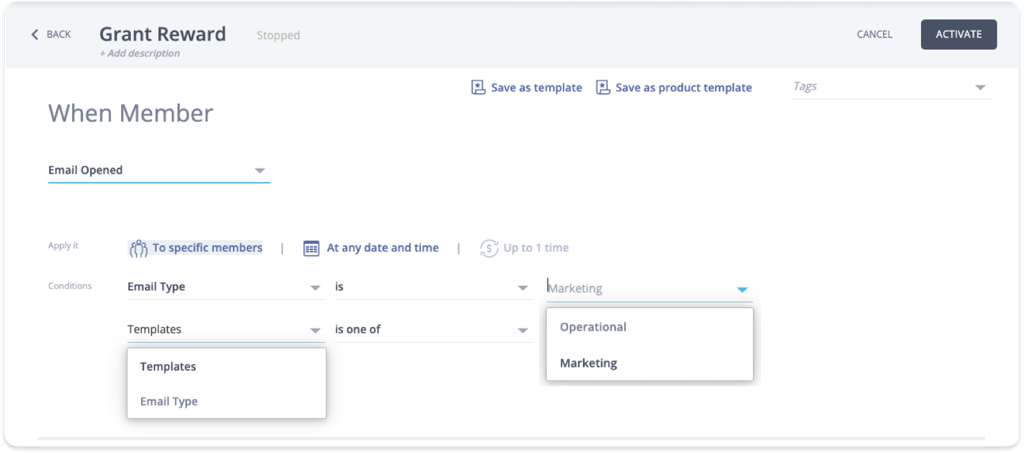The image size is (1024, 453).
Task: Click the Add description link
Action: 140,54
